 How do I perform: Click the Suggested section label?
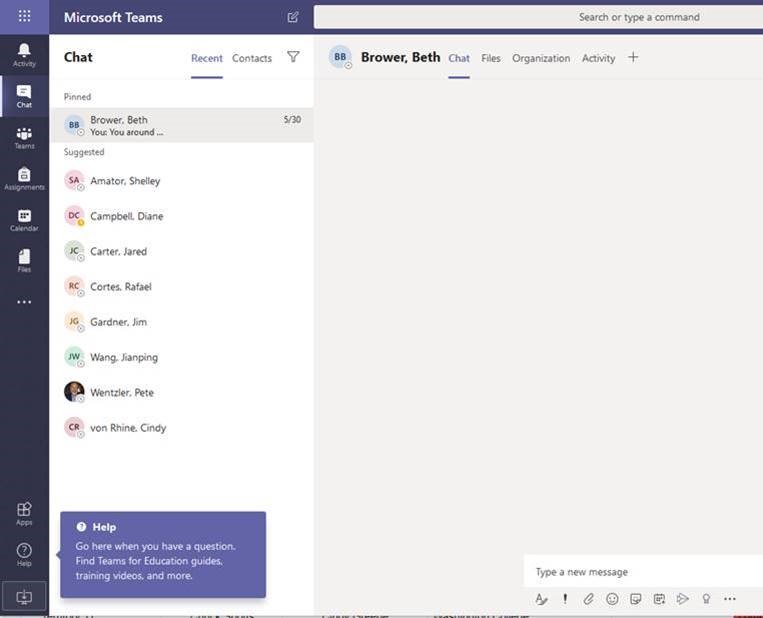coord(84,152)
